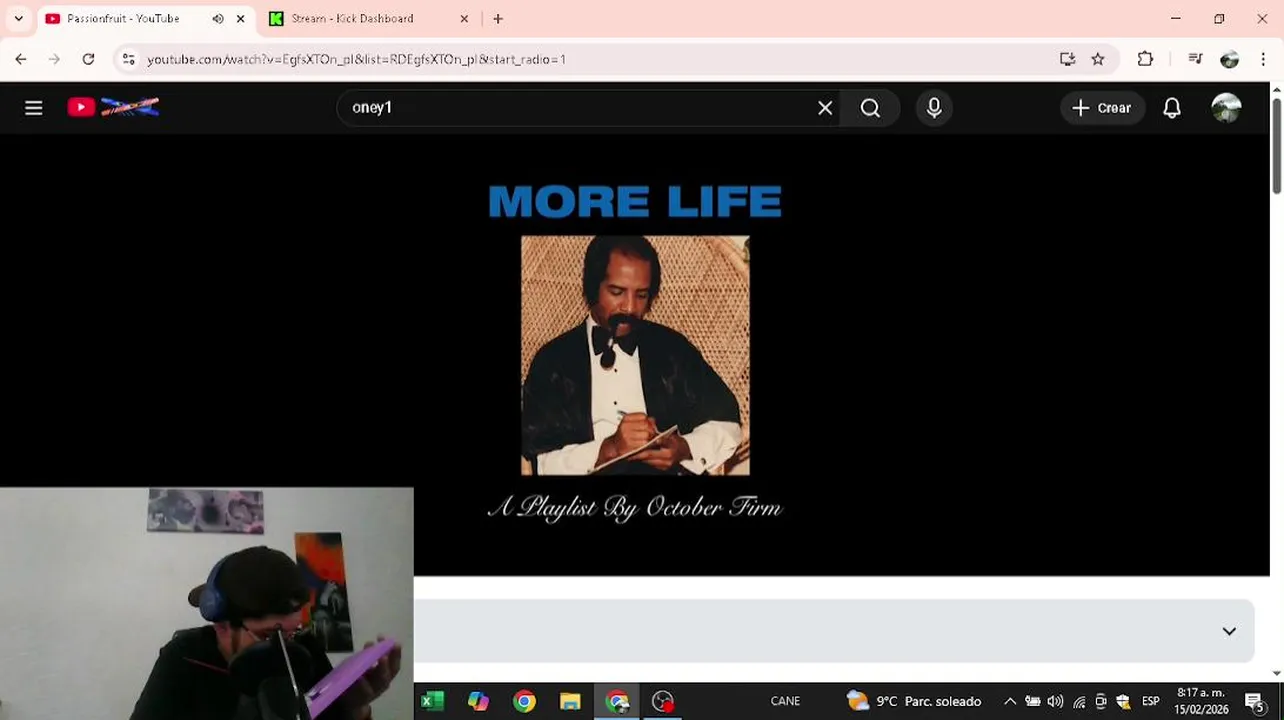The width and height of the screenshot is (1284, 720).
Task: Close the Kick Dashboard tab
Action: (464, 18)
